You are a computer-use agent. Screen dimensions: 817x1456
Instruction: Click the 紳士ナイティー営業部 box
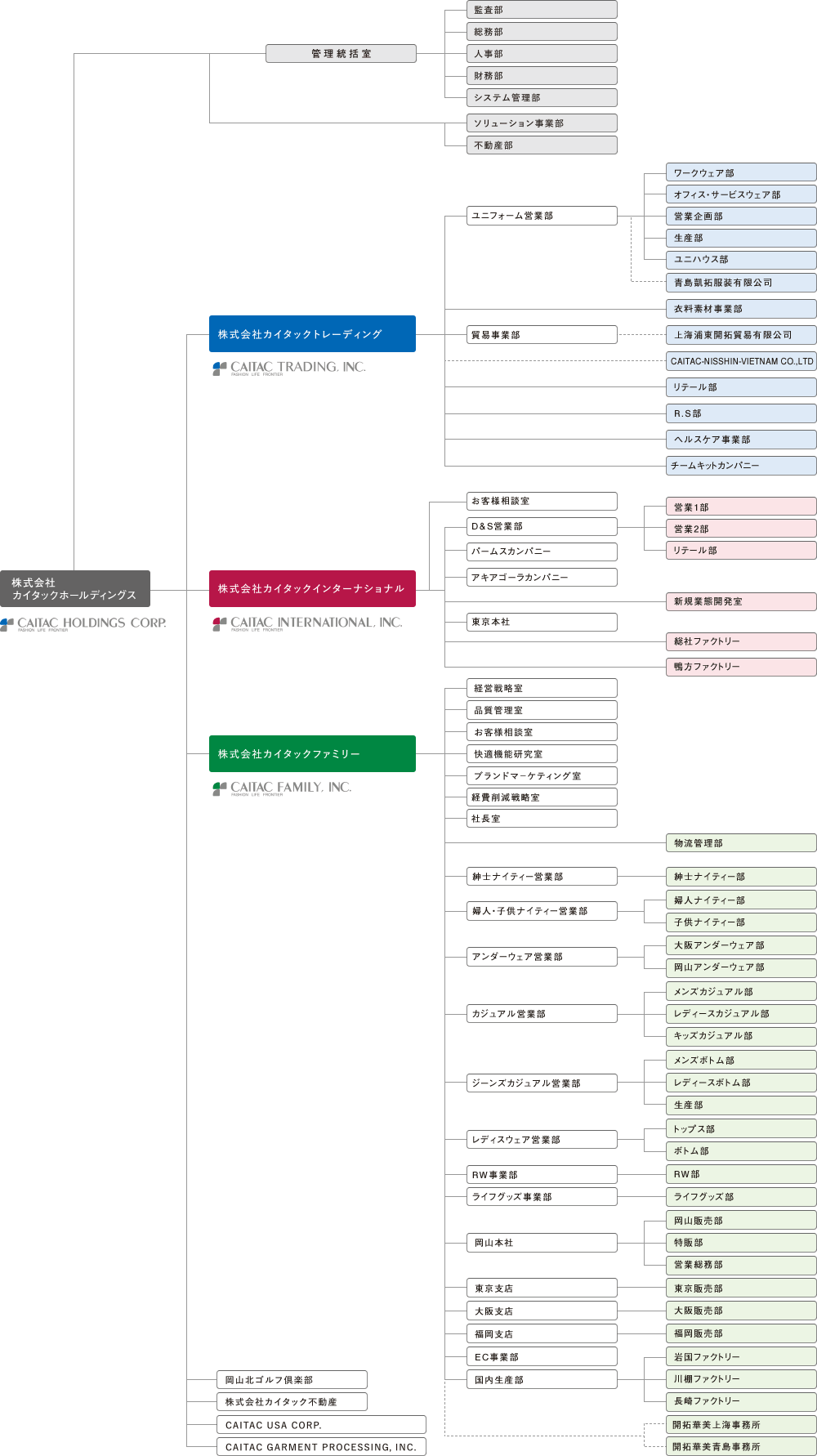(542, 877)
